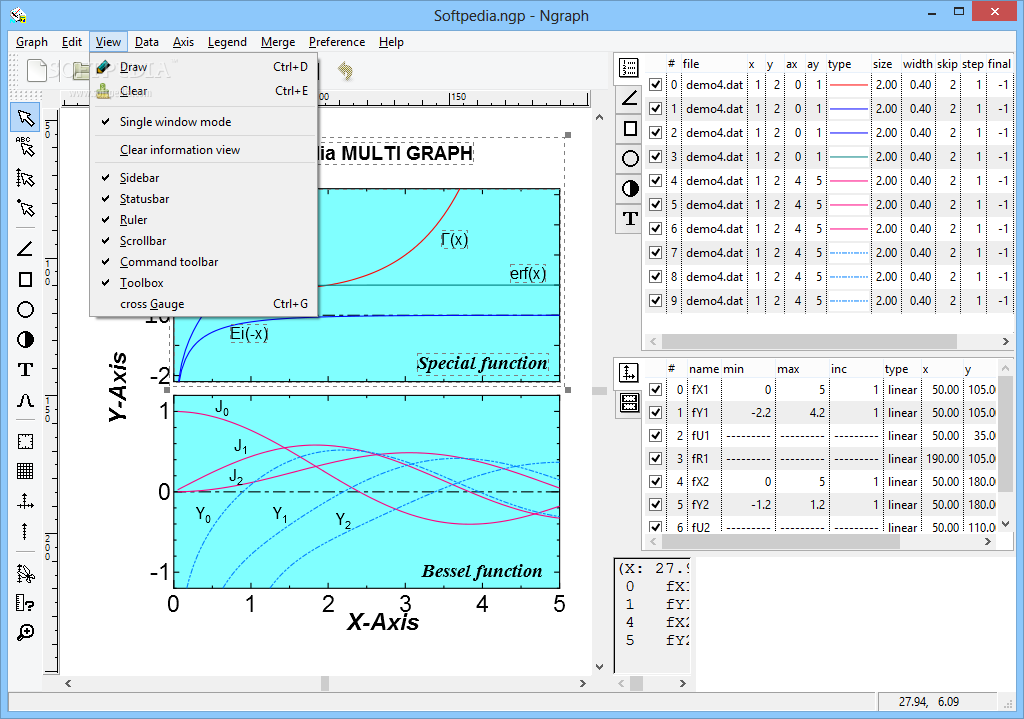
Task: Open the mark legend sidebar tab
Action: click(630, 189)
